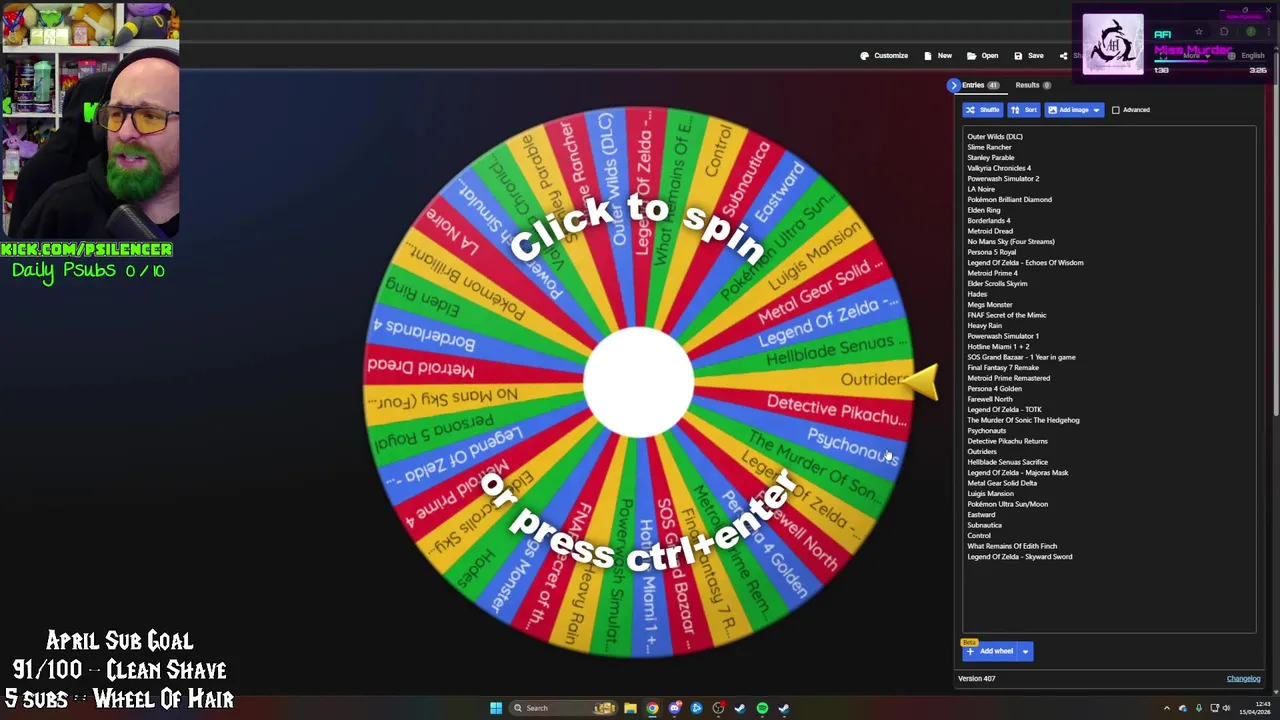
Task: Click the 'Hellblade Senuas Sacrifice' entry line
Action: (1007, 462)
